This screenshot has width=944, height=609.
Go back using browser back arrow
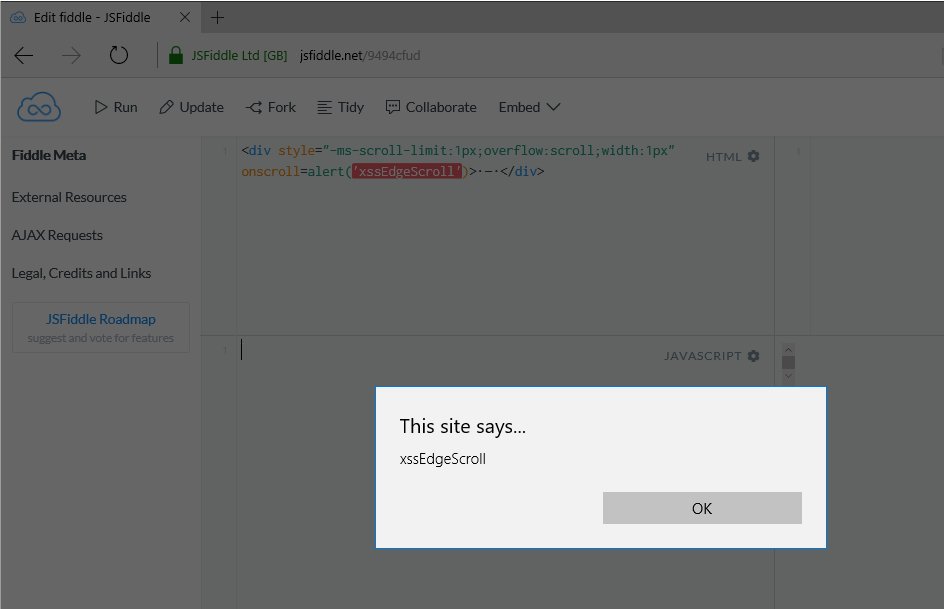click(24, 56)
